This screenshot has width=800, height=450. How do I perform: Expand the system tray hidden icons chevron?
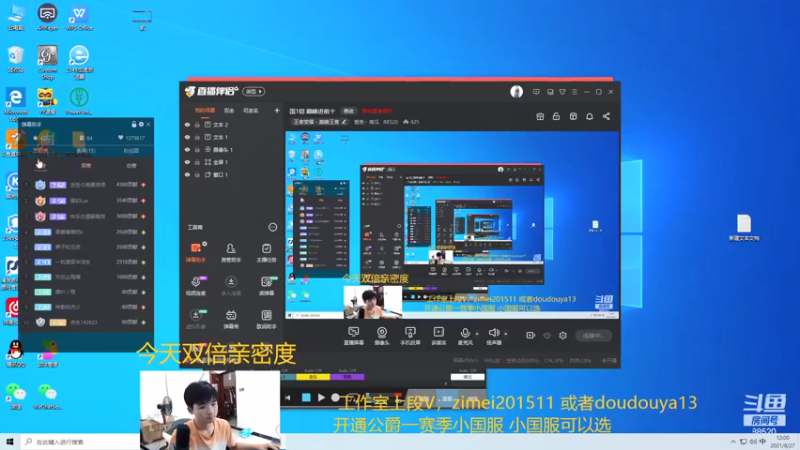click(733, 442)
